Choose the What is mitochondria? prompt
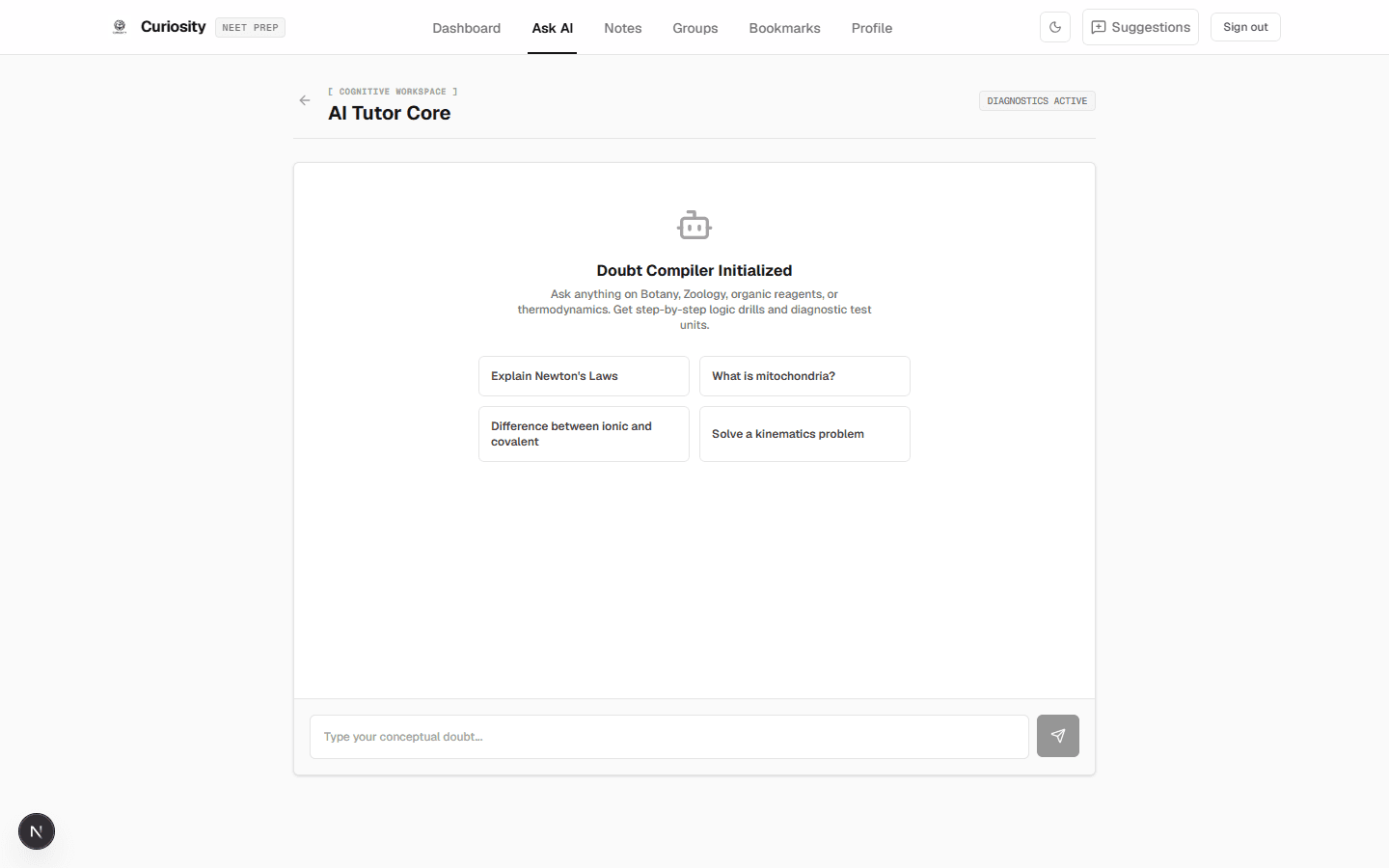1389x868 pixels. pos(804,376)
